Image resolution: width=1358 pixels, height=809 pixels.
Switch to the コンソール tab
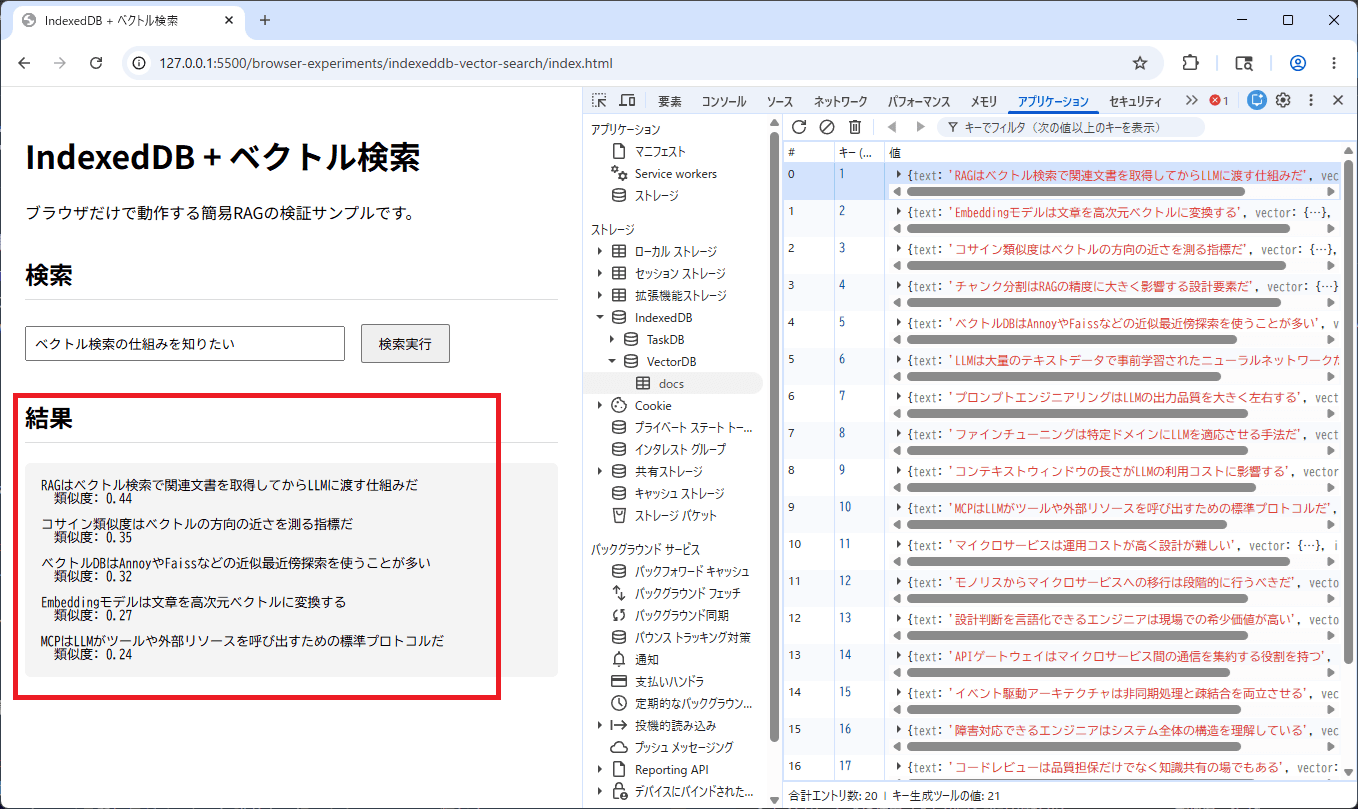pos(724,101)
